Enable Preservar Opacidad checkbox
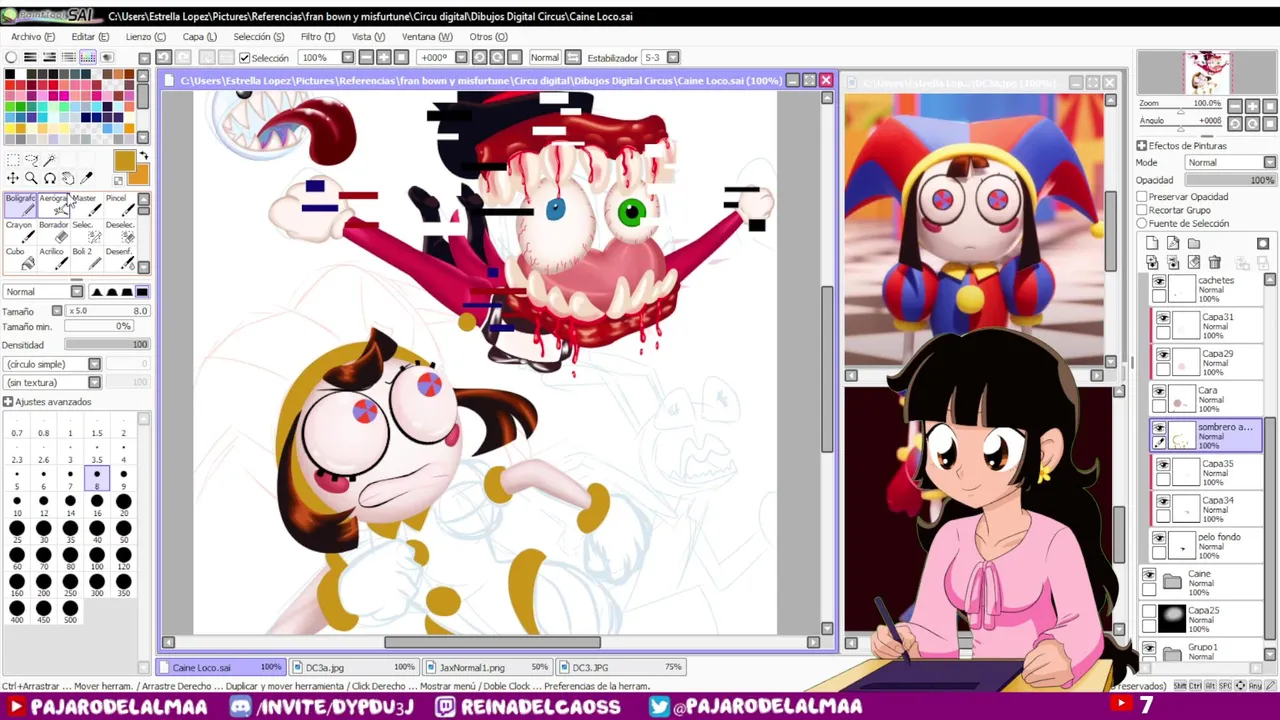 point(1142,197)
